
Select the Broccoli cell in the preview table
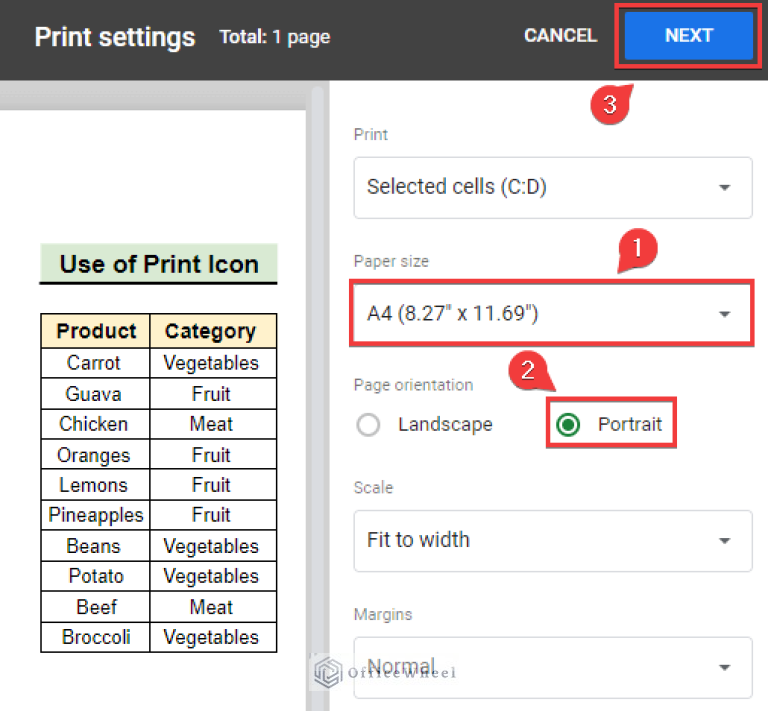(x=94, y=637)
